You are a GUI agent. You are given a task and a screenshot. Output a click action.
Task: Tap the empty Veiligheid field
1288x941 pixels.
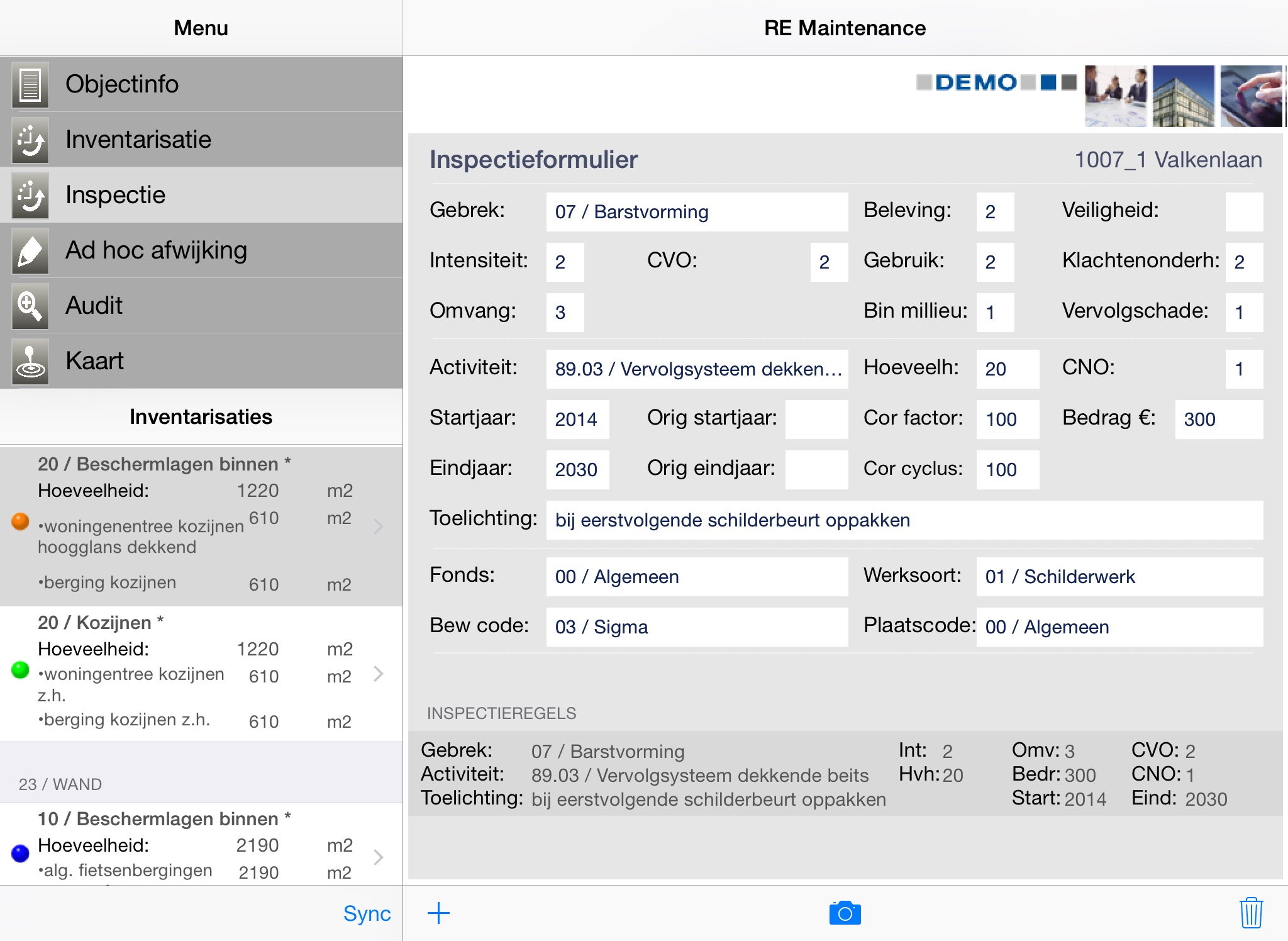click(x=1244, y=212)
